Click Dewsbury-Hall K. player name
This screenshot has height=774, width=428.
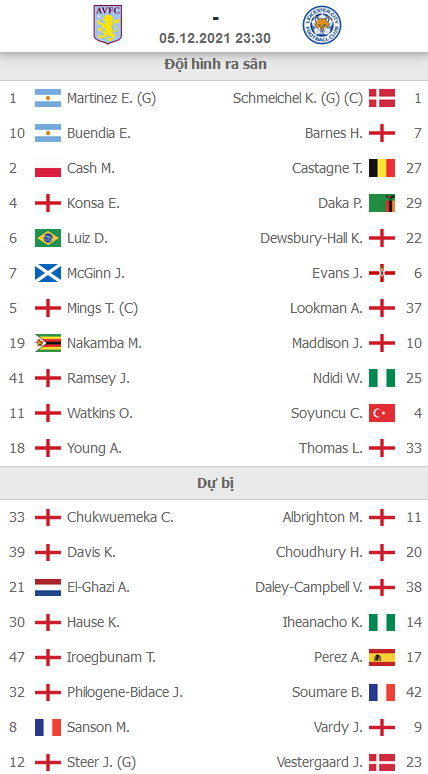pos(311,238)
